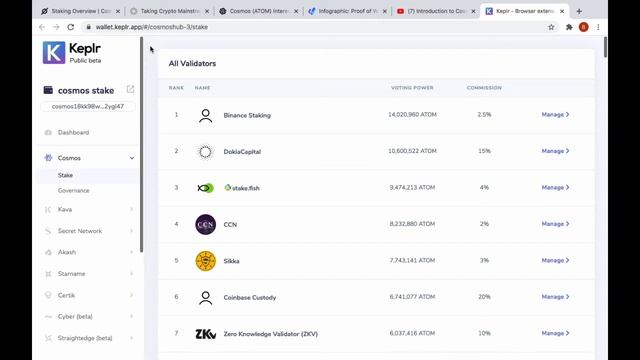Copy the cosmos18kk98w...2ygl47 address
The width and height of the screenshot is (640, 360).
click(x=88, y=107)
